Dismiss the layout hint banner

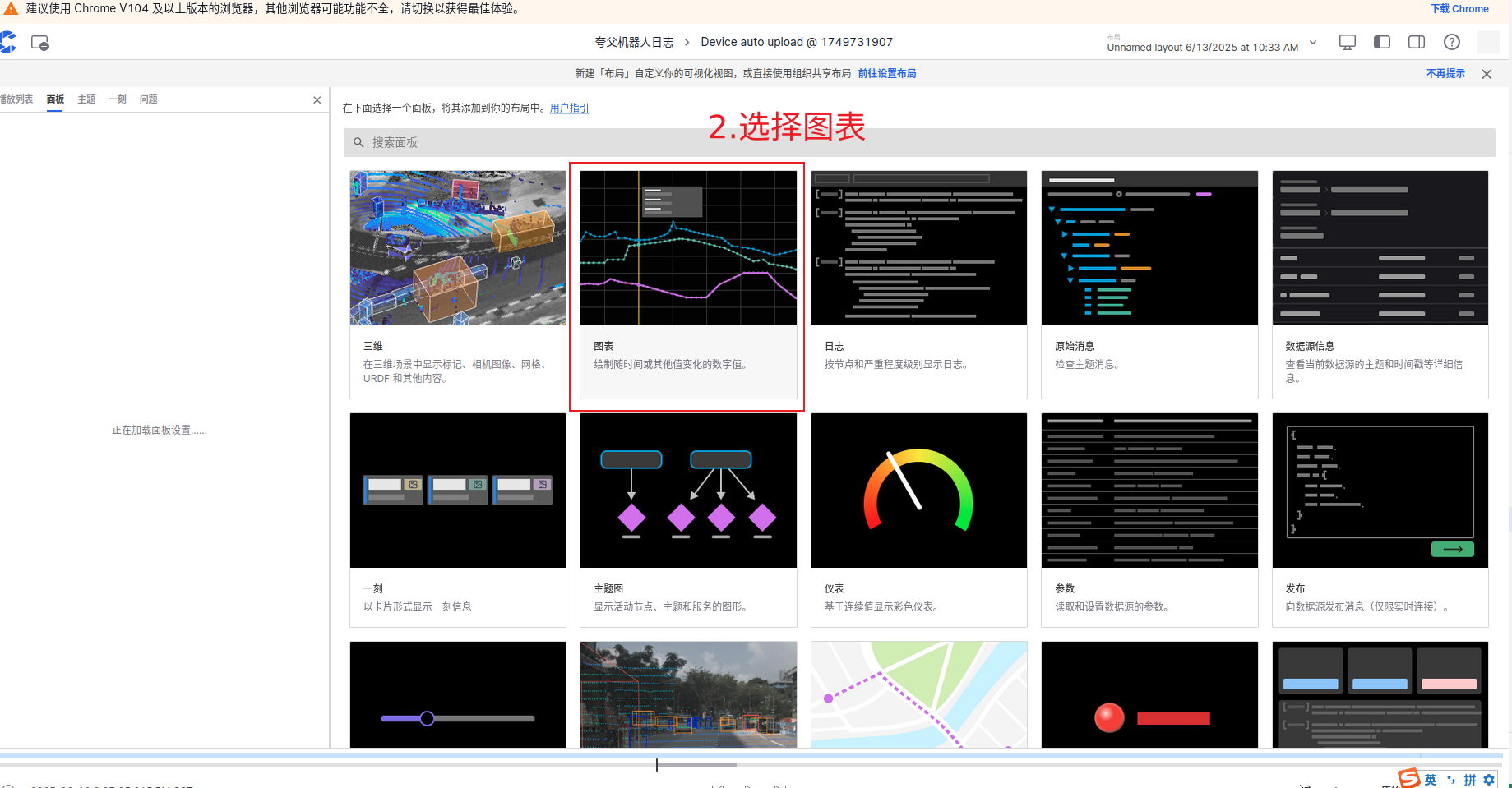(x=1487, y=74)
